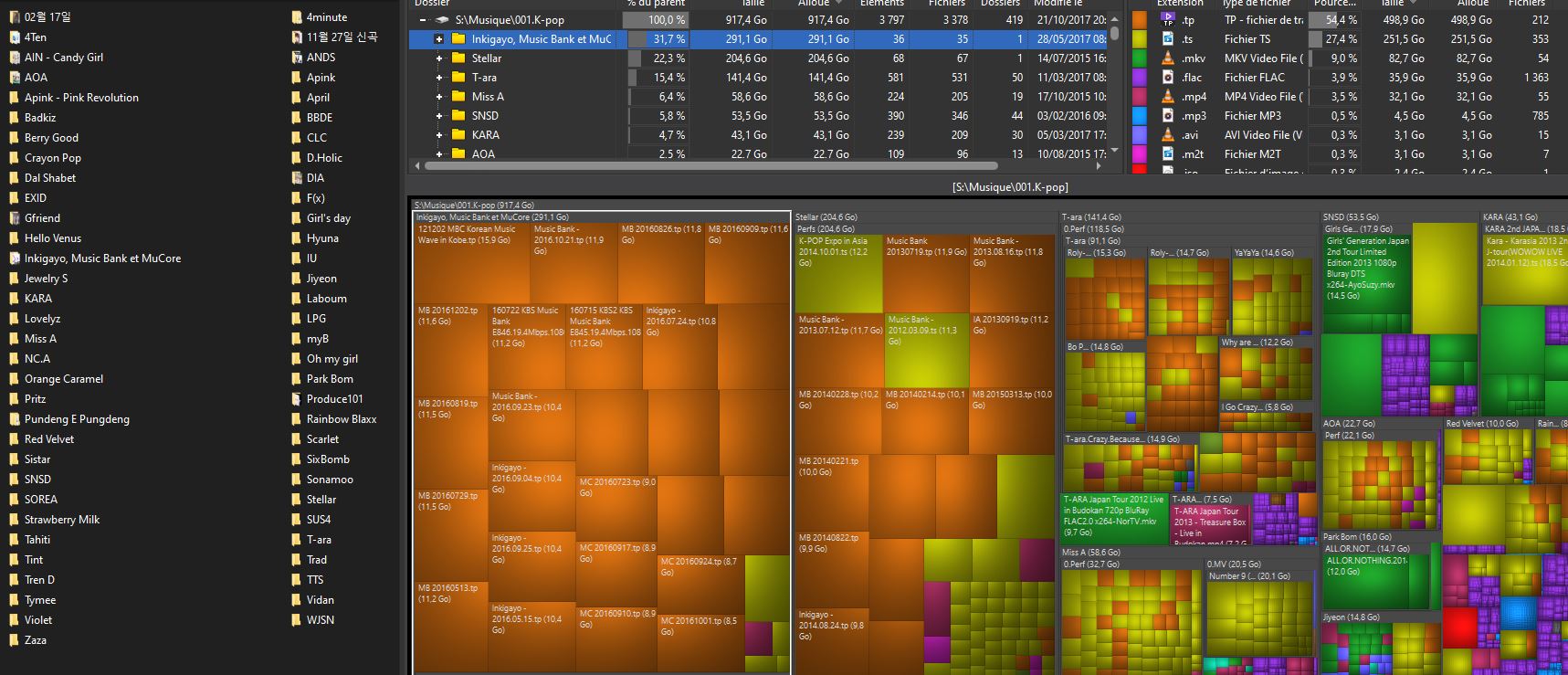Screen dimensions: 1568x675
Task: Select the Strawberry Milk folder name
Action: [x=62, y=520]
